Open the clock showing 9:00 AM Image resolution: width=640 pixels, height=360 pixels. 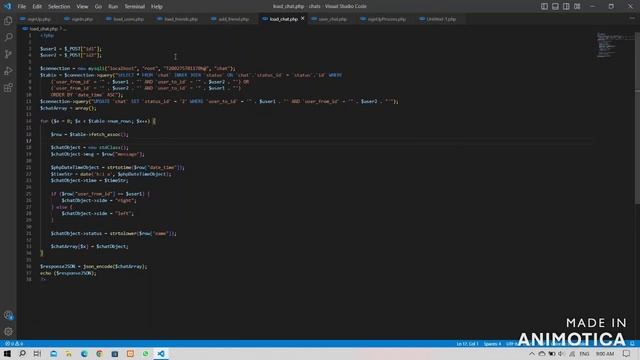coord(604,354)
